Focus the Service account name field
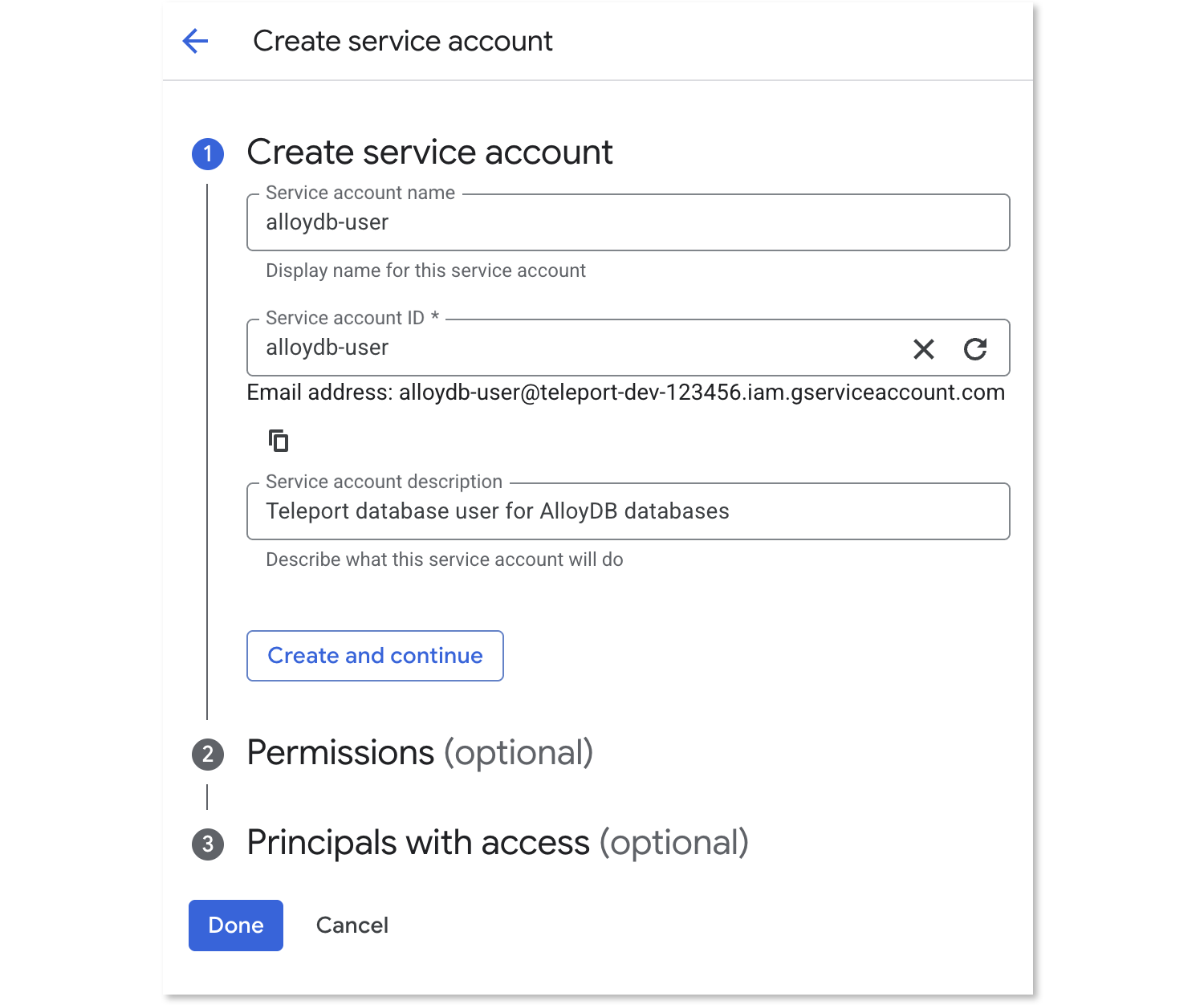 [x=562, y=222]
